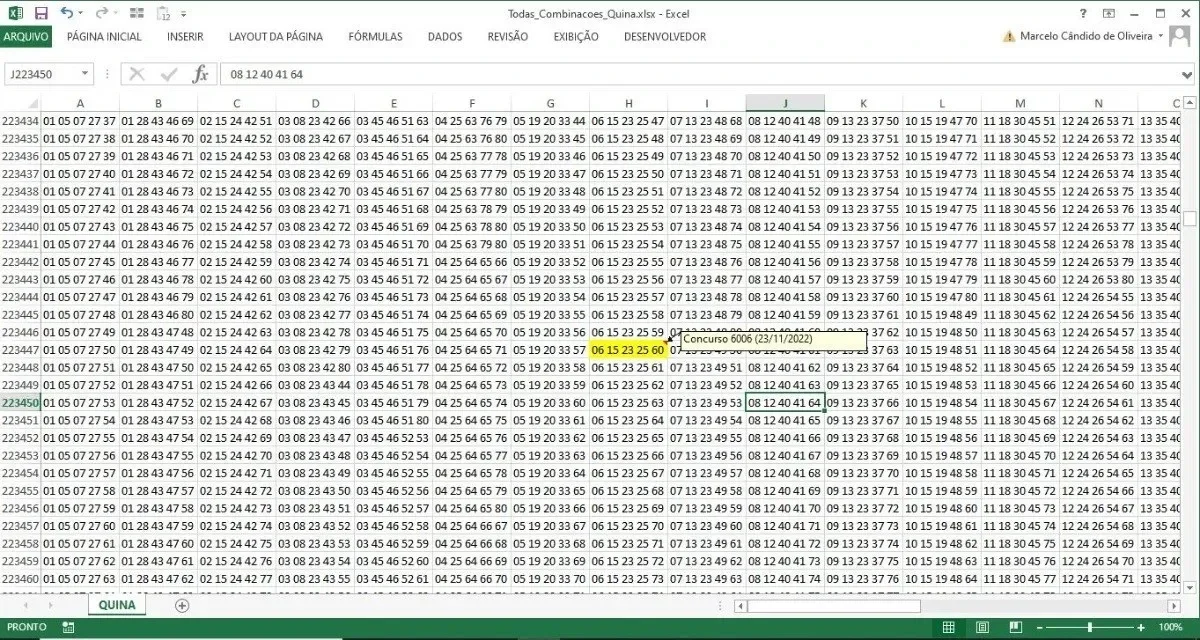Image resolution: width=1200 pixels, height=640 pixels.
Task: Expand the Name Box dropdown arrow
Action: (85, 74)
